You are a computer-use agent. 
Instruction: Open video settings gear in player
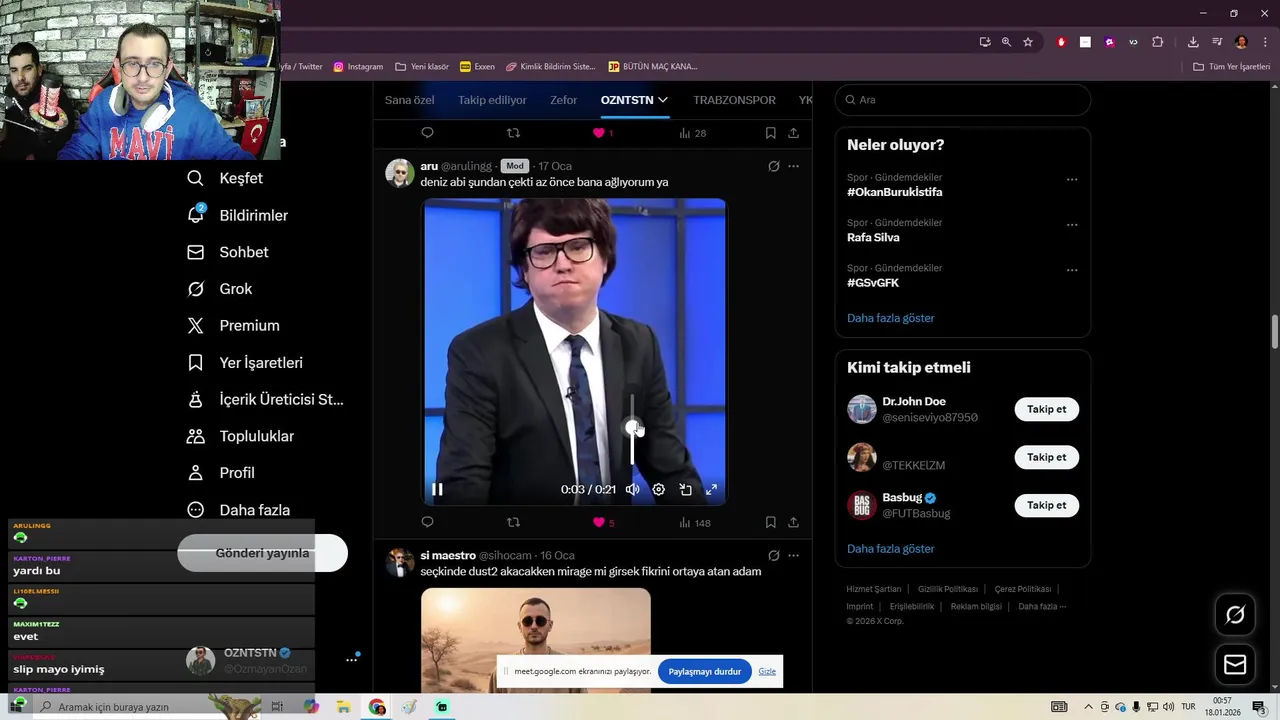tap(659, 489)
